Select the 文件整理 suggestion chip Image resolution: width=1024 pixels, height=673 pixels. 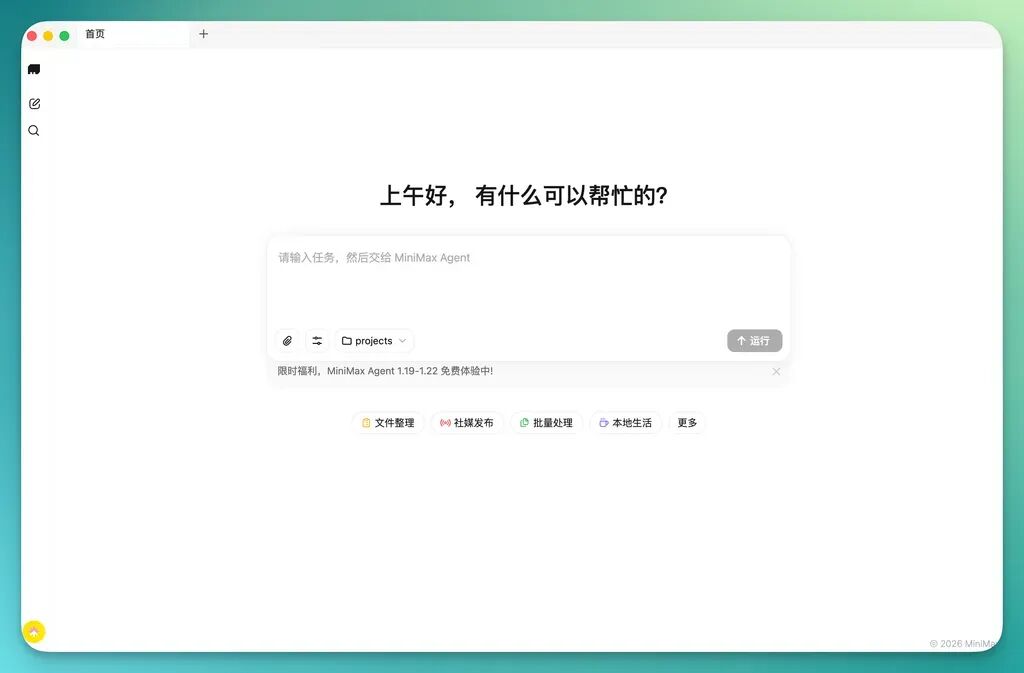coord(389,423)
